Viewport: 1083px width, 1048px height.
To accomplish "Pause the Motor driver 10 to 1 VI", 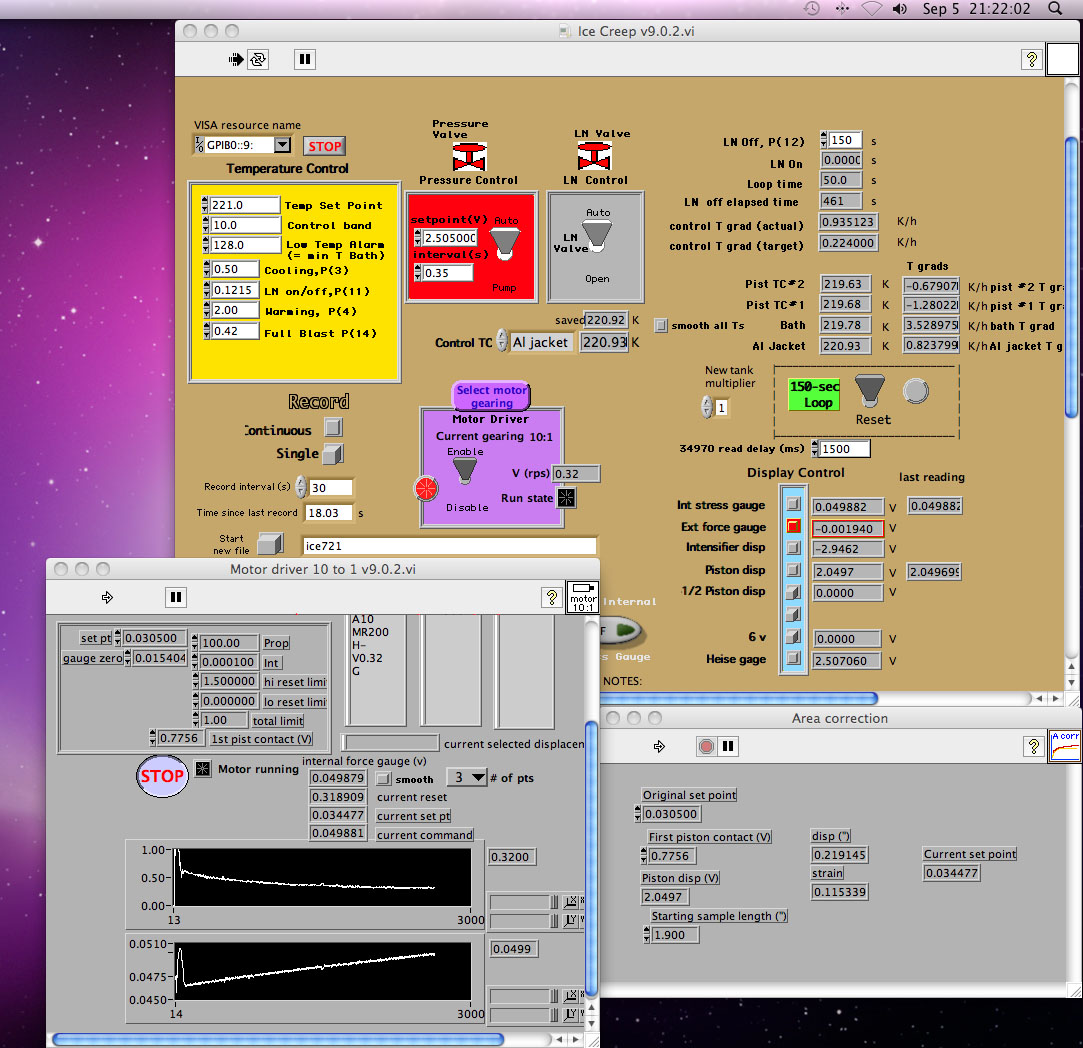I will point(175,597).
